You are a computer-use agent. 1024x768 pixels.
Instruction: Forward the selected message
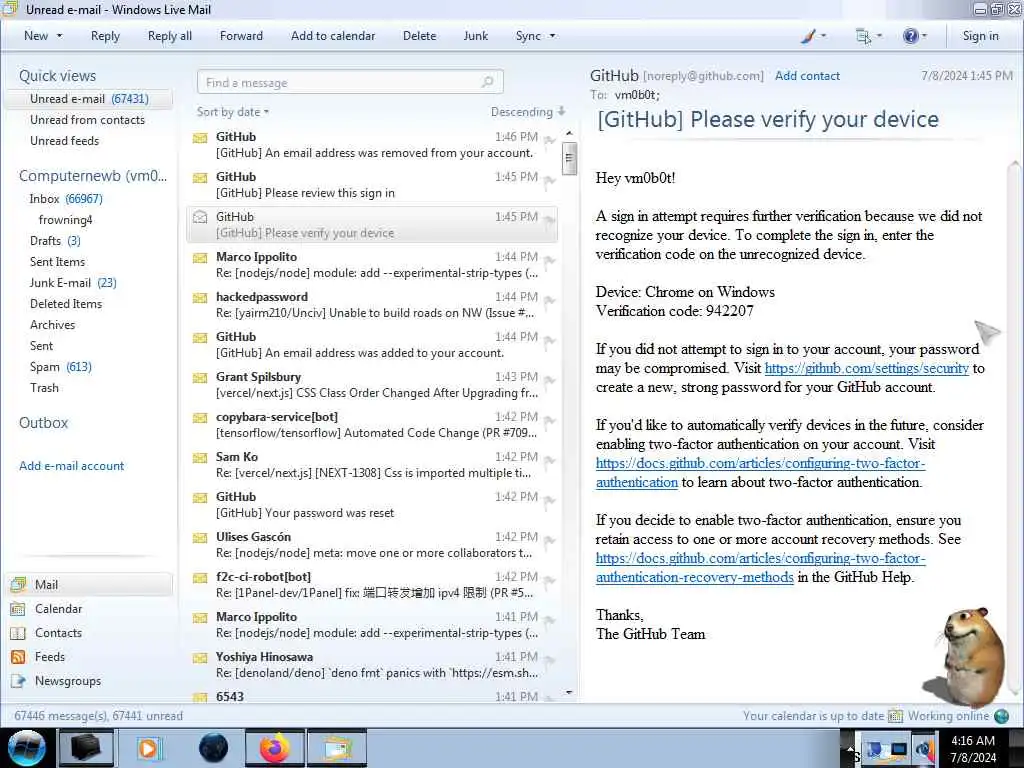click(x=241, y=36)
